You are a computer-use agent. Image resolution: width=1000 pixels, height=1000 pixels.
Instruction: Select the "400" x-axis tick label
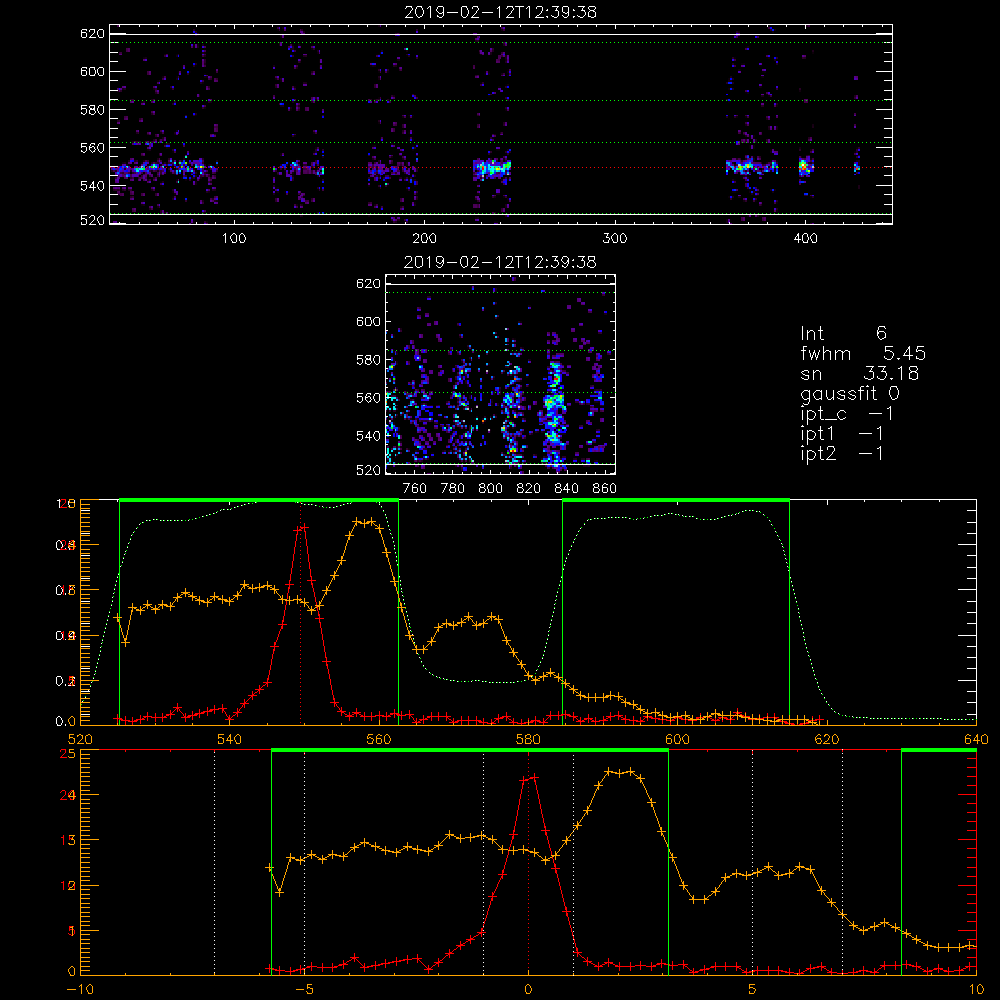pyautogui.click(x=805, y=239)
